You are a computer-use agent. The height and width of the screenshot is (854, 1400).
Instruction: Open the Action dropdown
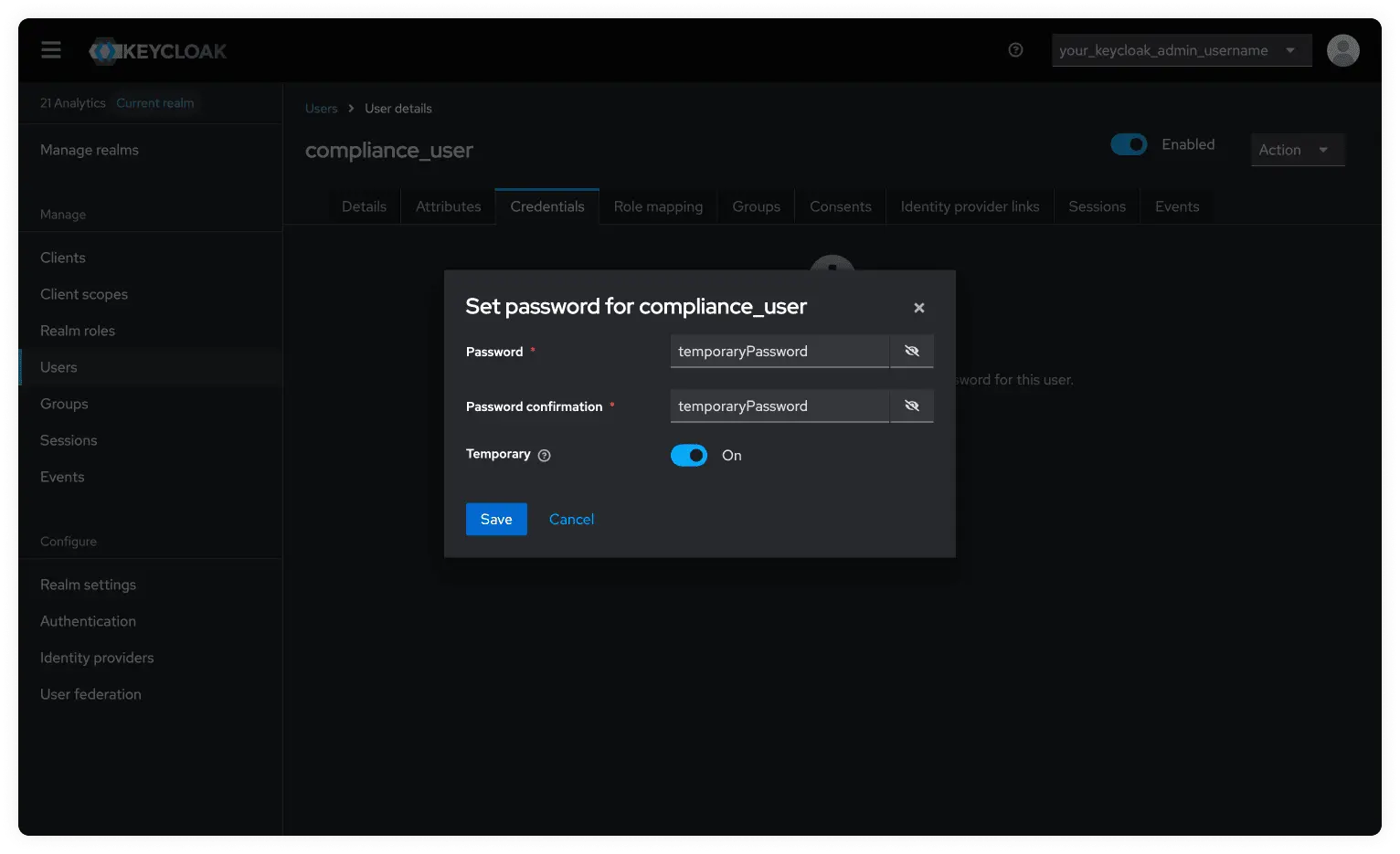1297,149
